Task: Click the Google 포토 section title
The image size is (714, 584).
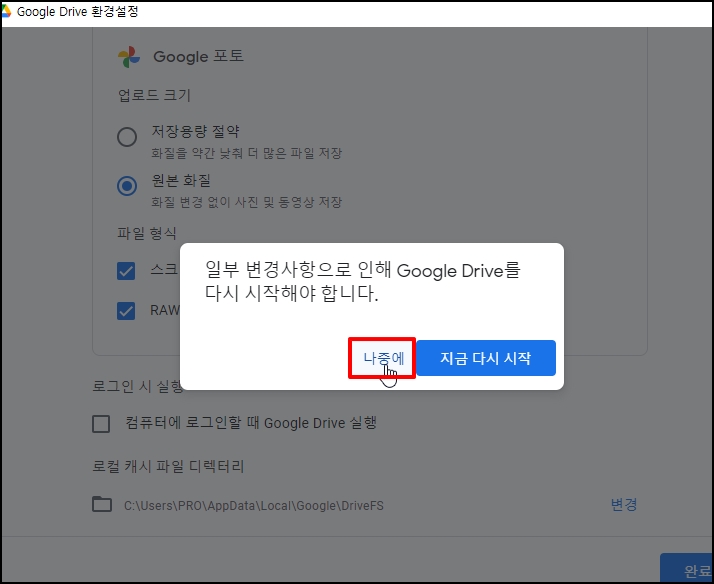Action: coord(198,56)
